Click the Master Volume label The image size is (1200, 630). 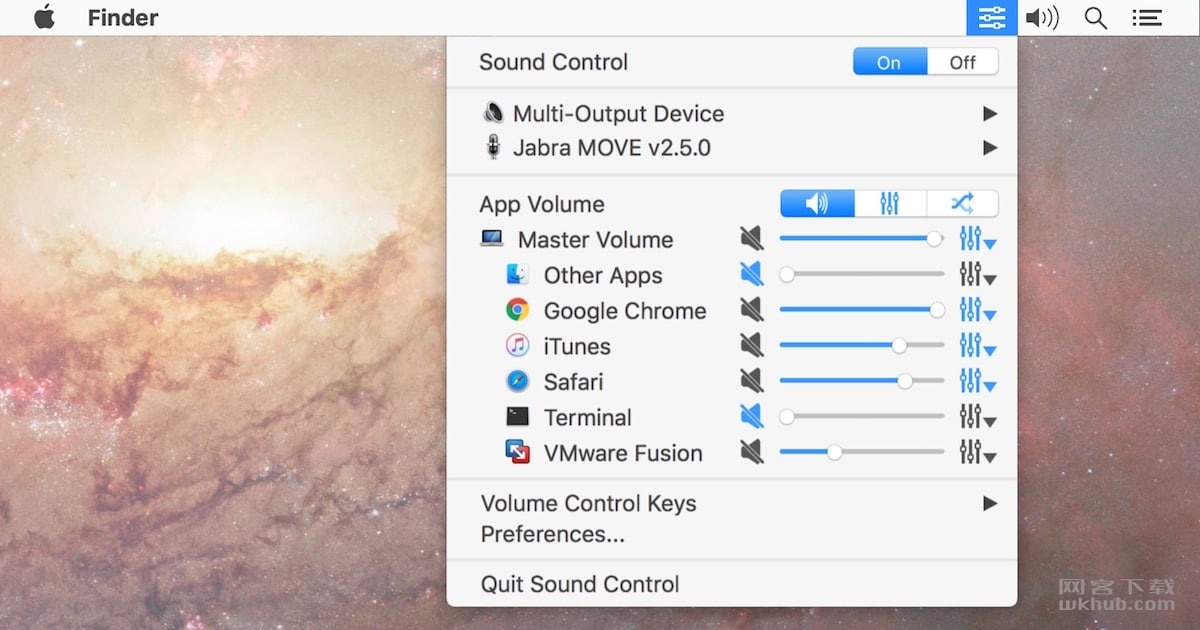(595, 240)
